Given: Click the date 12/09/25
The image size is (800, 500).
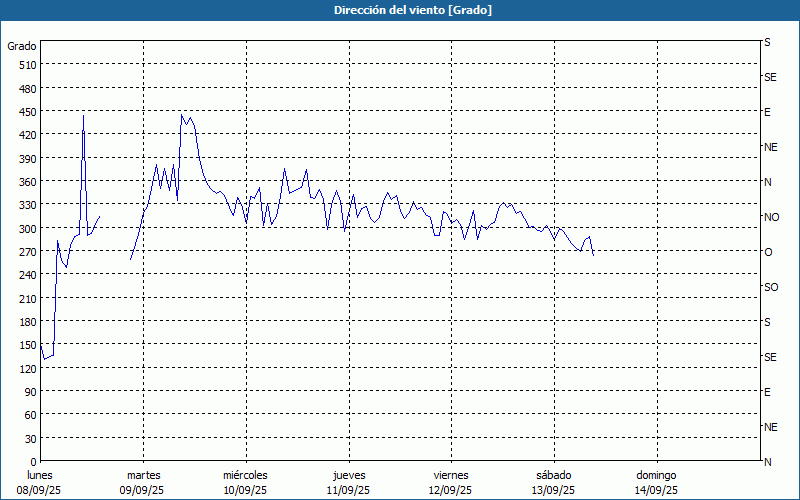Looking at the screenshot, I should pyautogui.click(x=451, y=490).
